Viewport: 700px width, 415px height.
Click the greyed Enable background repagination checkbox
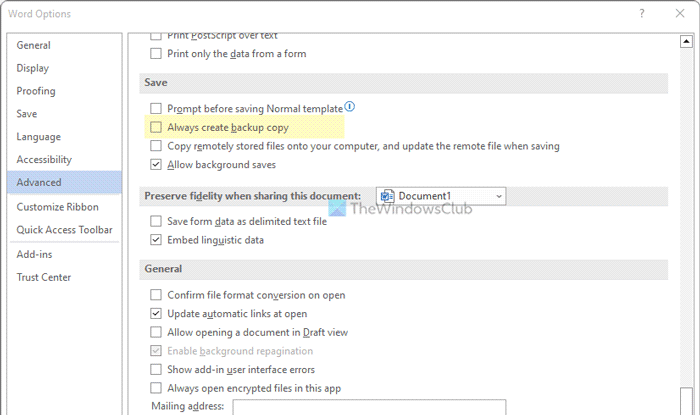click(x=156, y=351)
